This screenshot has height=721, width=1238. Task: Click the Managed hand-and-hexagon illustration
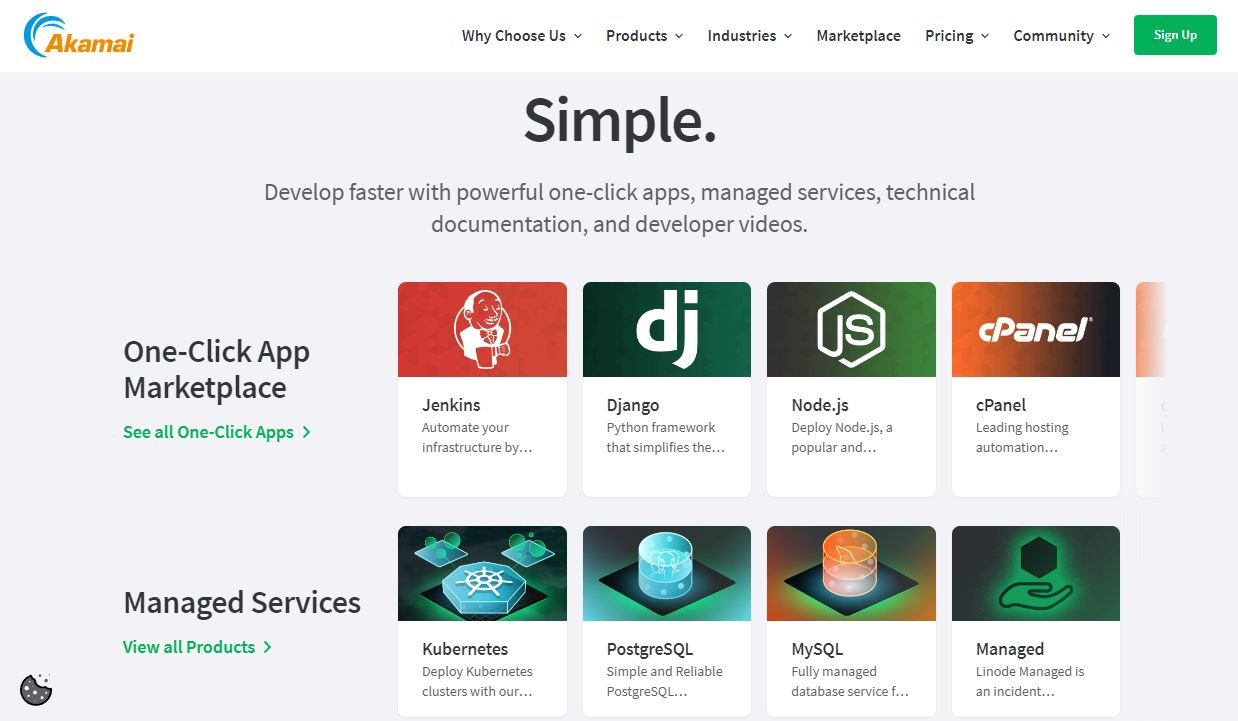(1035, 573)
